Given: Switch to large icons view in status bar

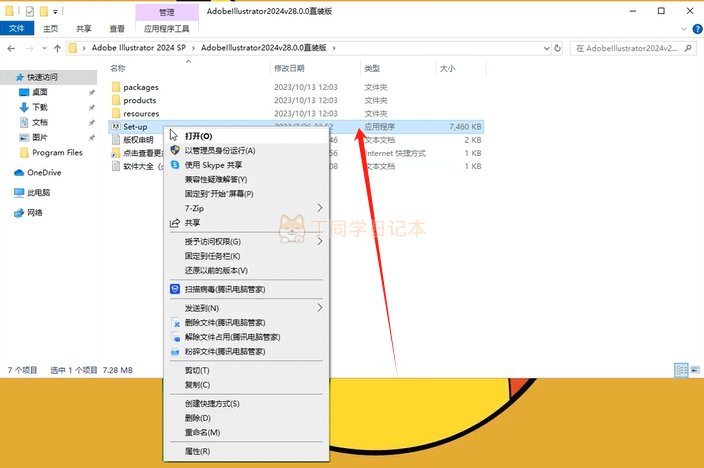Looking at the screenshot, I should click(x=695, y=370).
